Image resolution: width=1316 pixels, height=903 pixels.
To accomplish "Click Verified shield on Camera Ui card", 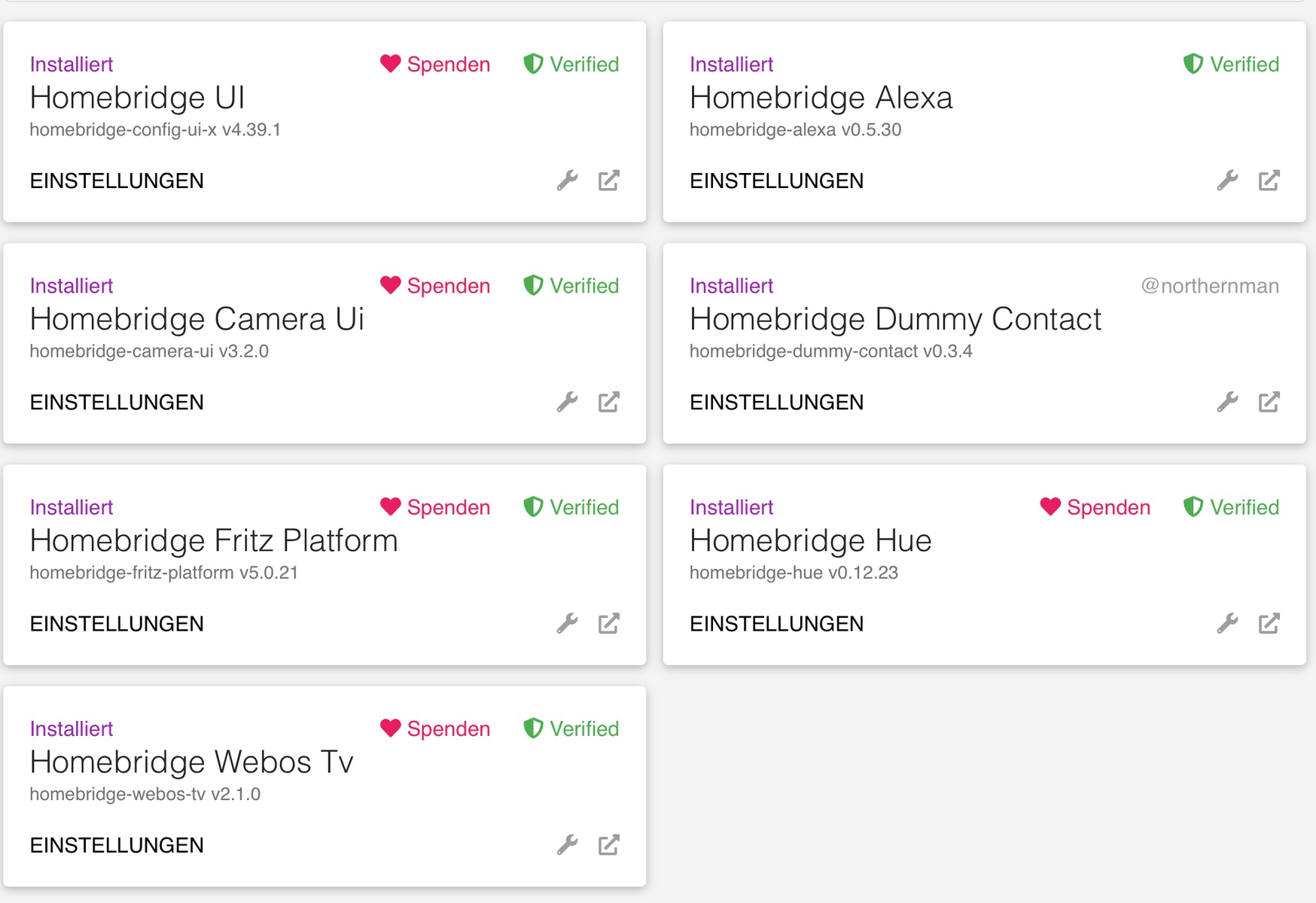I will [x=533, y=285].
